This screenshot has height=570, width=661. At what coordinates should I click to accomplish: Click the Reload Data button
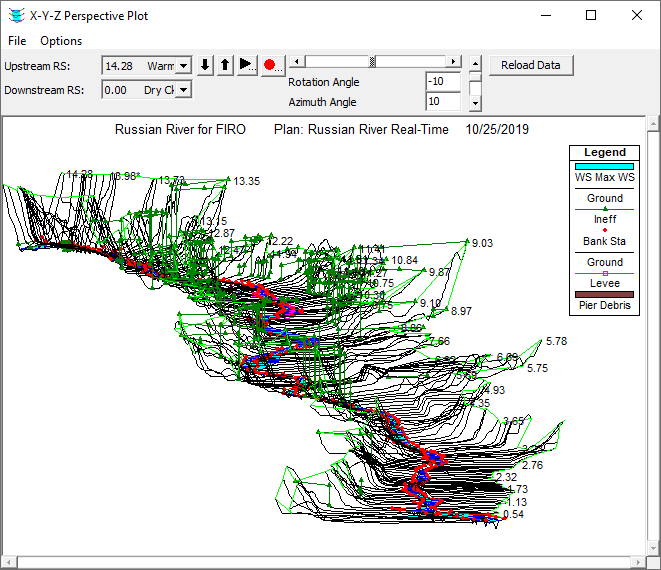[531, 65]
